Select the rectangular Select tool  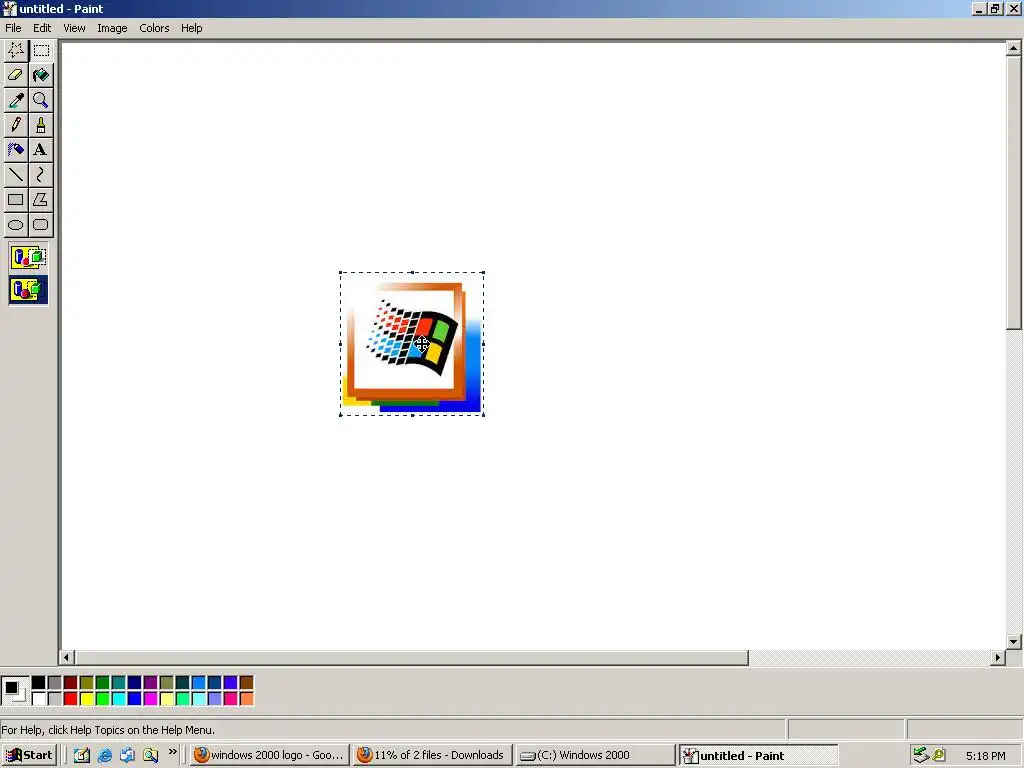coord(40,50)
